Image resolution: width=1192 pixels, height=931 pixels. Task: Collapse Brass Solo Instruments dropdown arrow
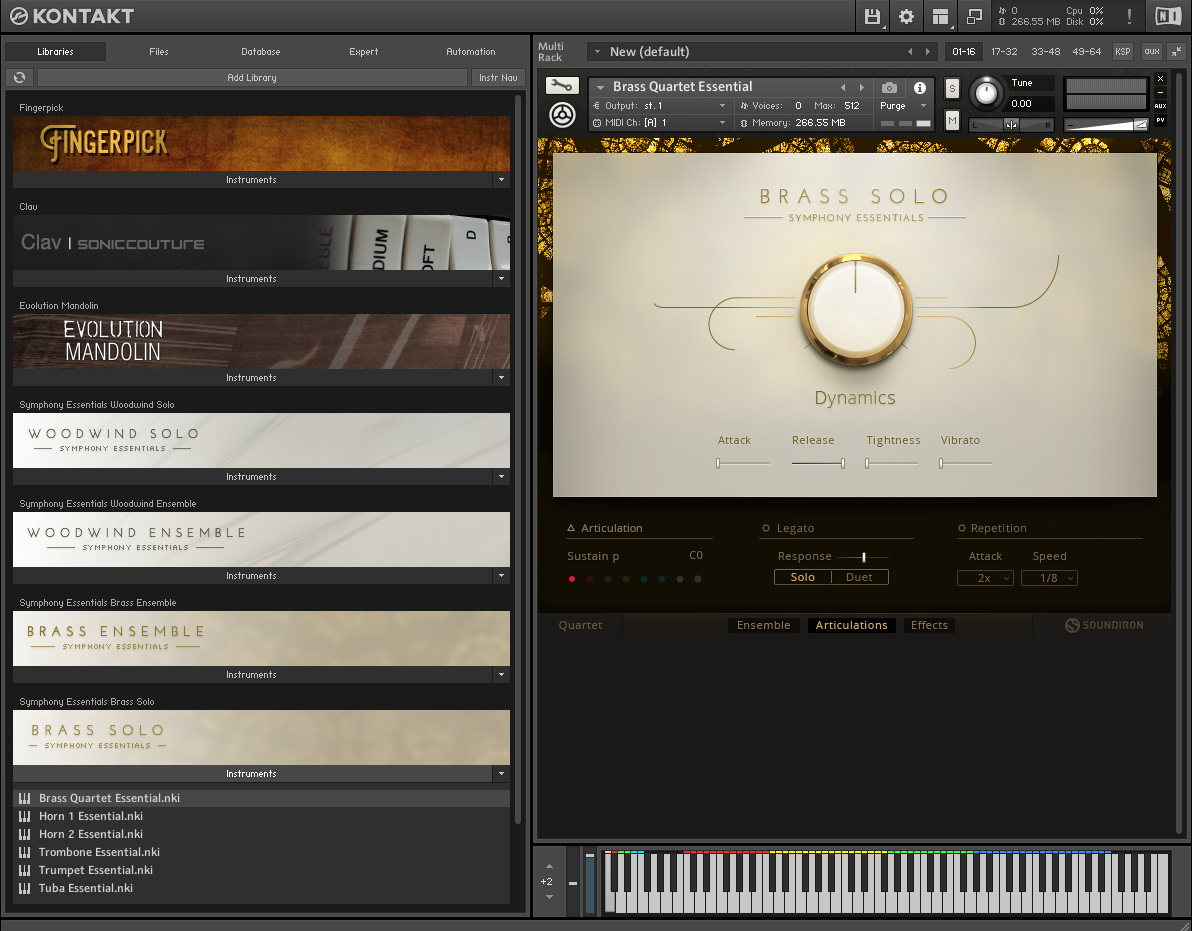(501, 774)
